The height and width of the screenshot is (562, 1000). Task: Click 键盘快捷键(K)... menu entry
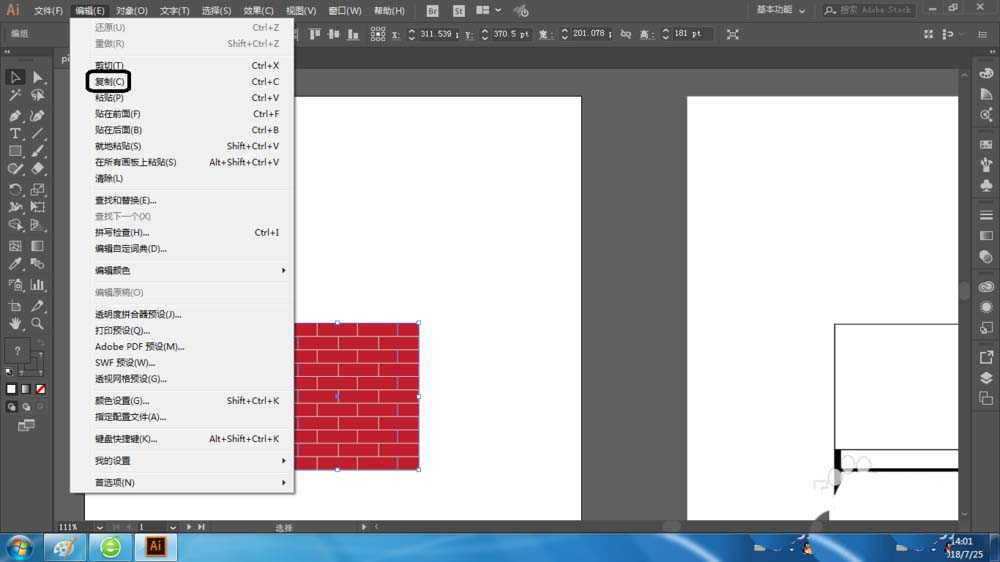[x=126, y=439]
